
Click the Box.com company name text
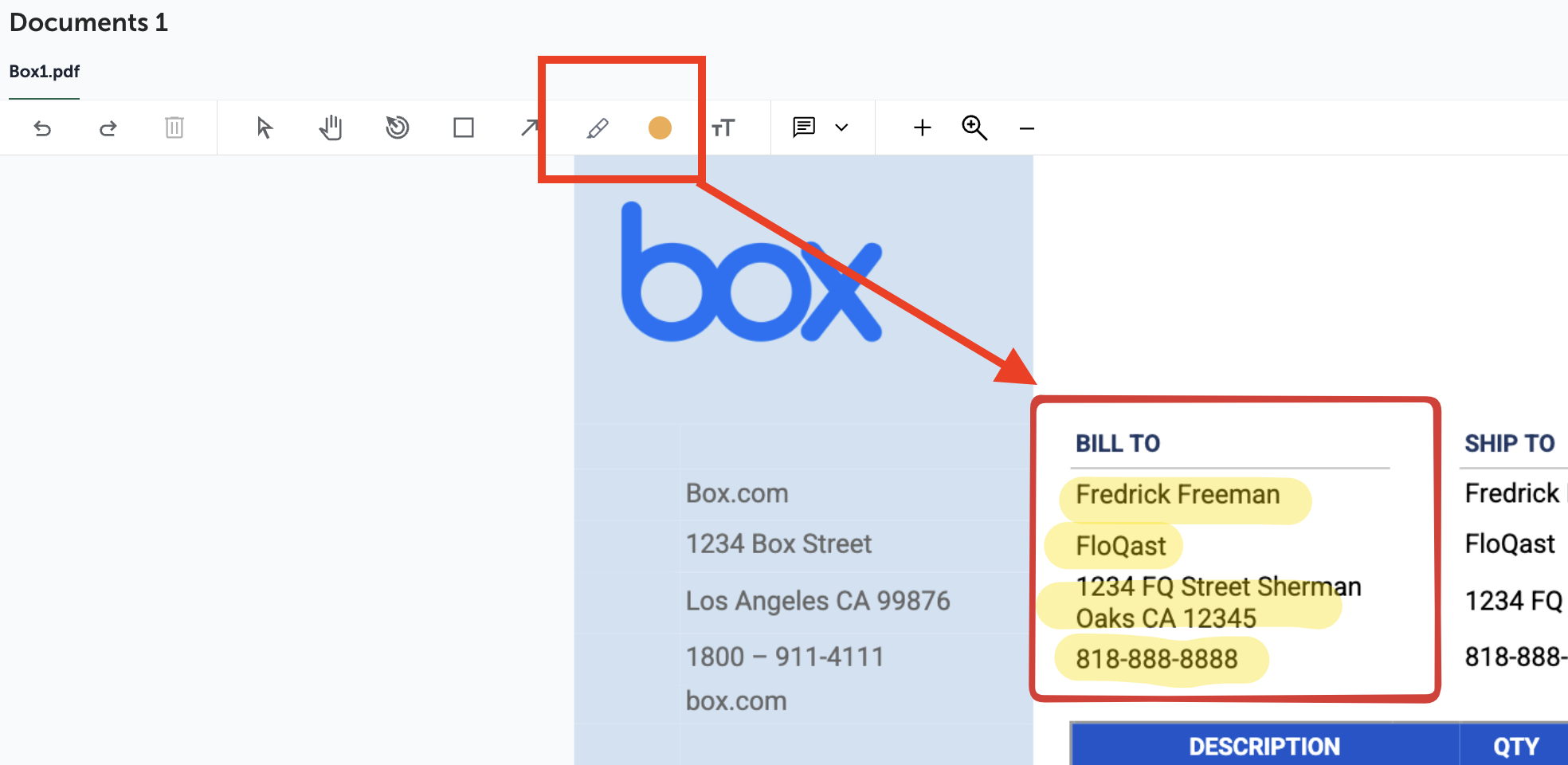point(737,493)
